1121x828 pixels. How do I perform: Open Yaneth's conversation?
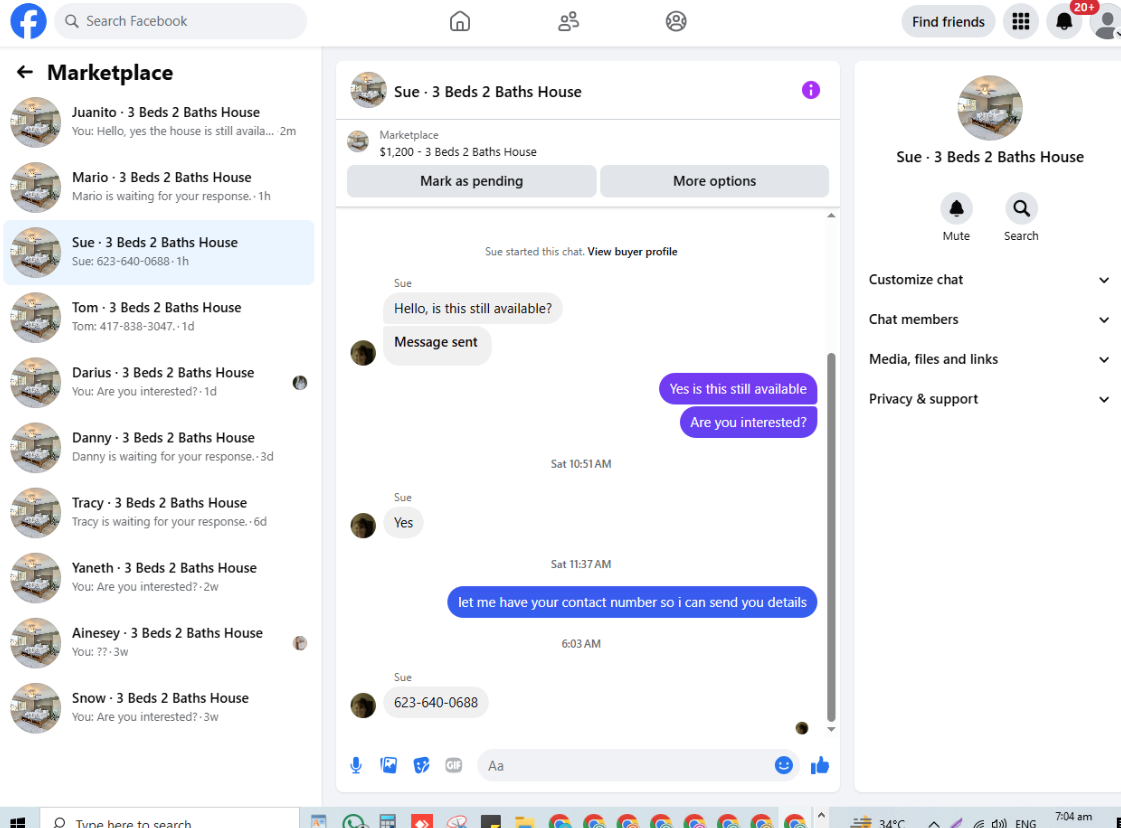click(159, 578)
